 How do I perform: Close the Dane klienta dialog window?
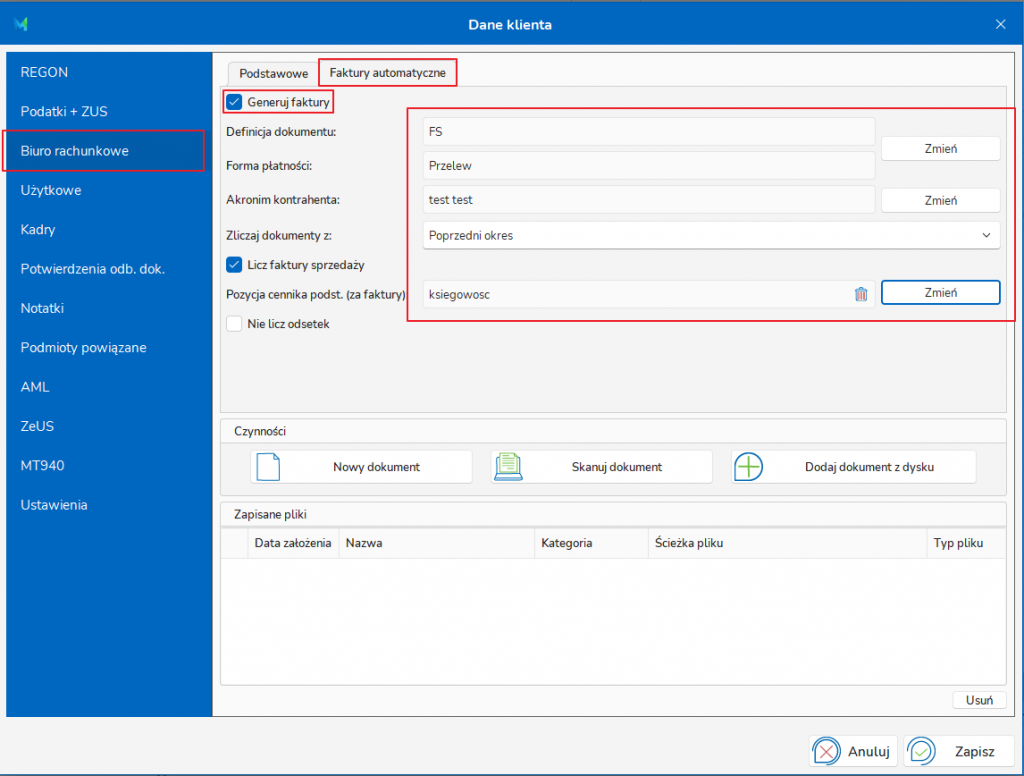1001,24
